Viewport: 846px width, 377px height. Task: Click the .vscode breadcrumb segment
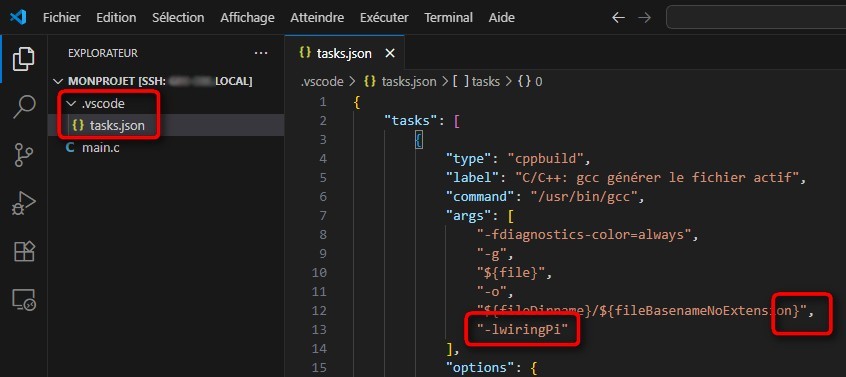point(322,81)
